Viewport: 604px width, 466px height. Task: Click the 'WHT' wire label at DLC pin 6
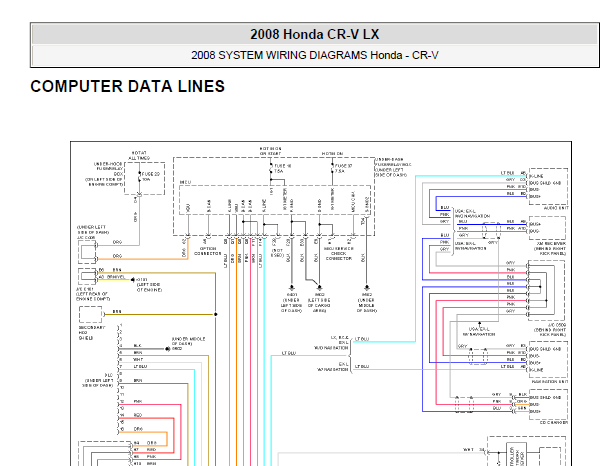(x=138, y=359)
